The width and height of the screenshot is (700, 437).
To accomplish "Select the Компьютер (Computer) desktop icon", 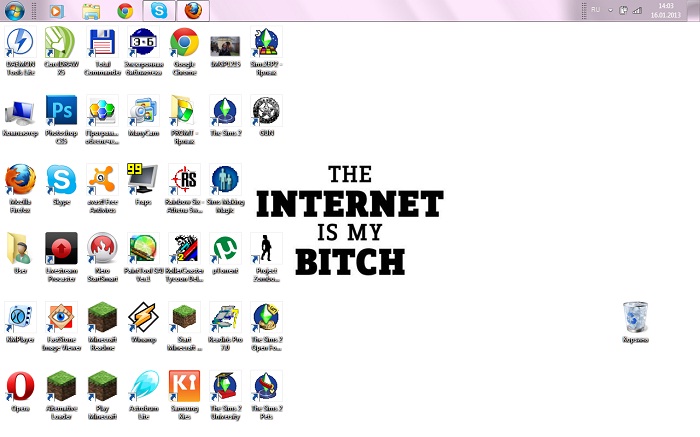I will click(20, 112).
